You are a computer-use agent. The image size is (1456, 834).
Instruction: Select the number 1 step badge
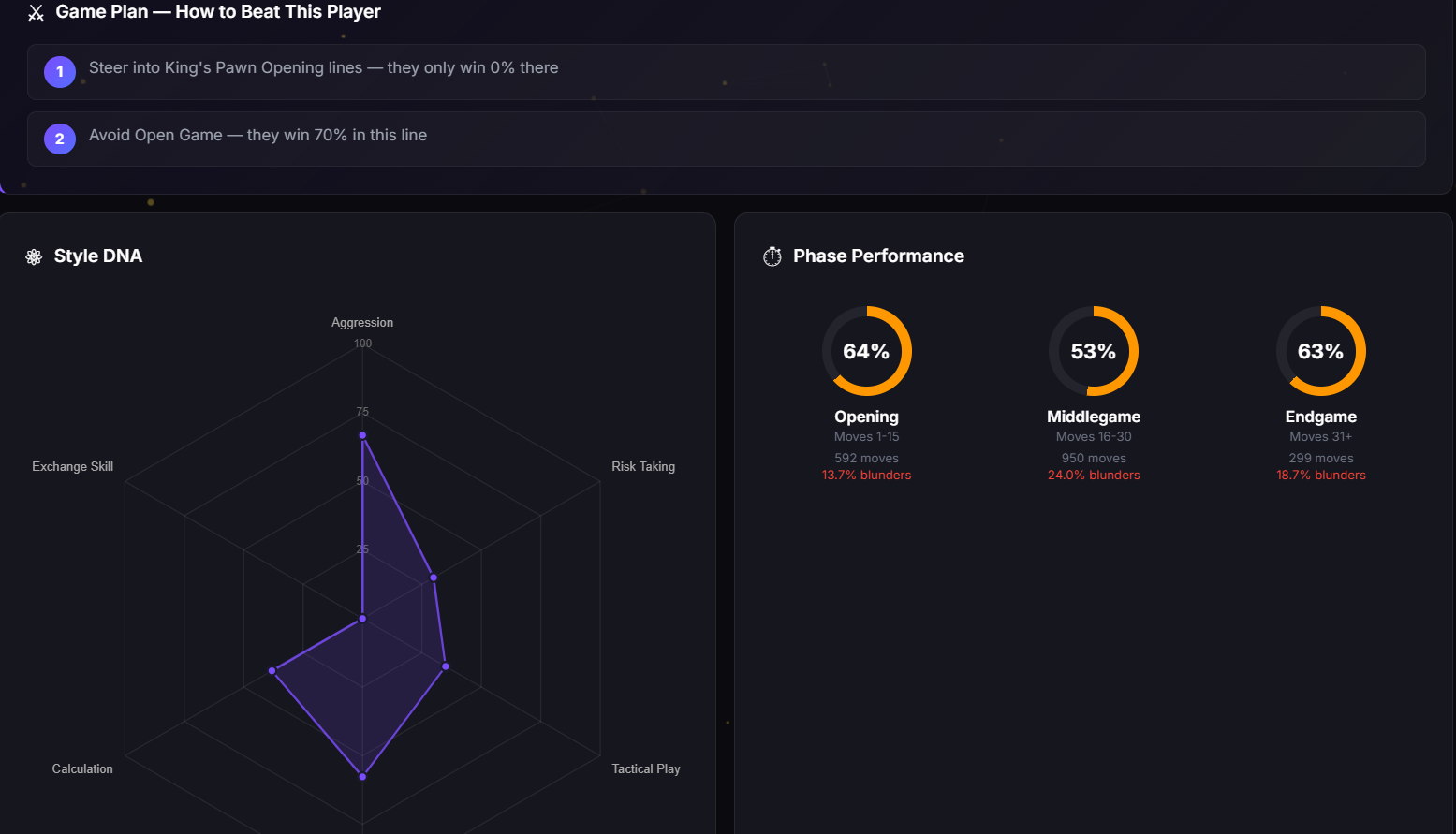coord(60,71)
